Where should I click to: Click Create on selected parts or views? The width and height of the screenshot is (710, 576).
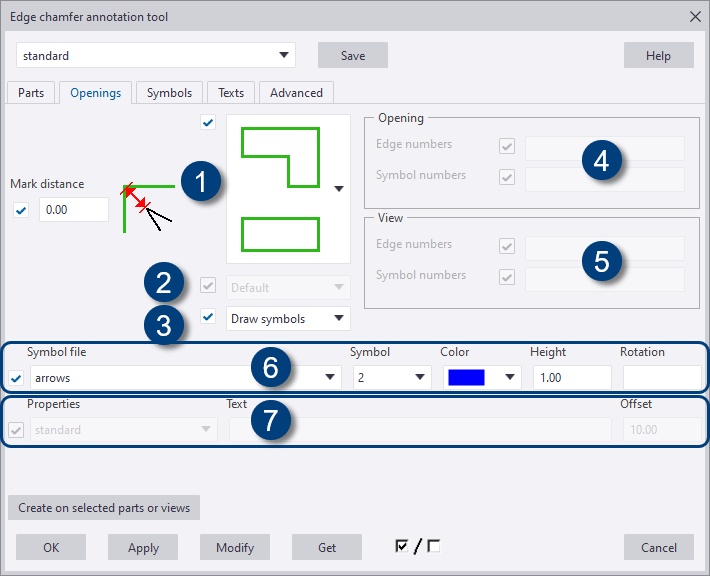[104, 508]
